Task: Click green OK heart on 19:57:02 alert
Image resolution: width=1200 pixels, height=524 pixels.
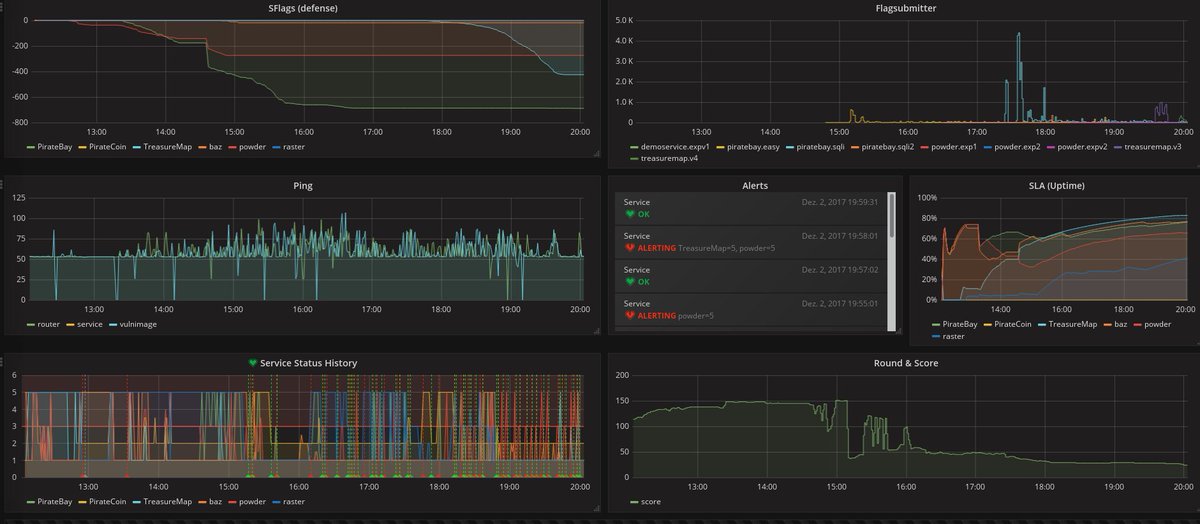Action: click(629, 282)
